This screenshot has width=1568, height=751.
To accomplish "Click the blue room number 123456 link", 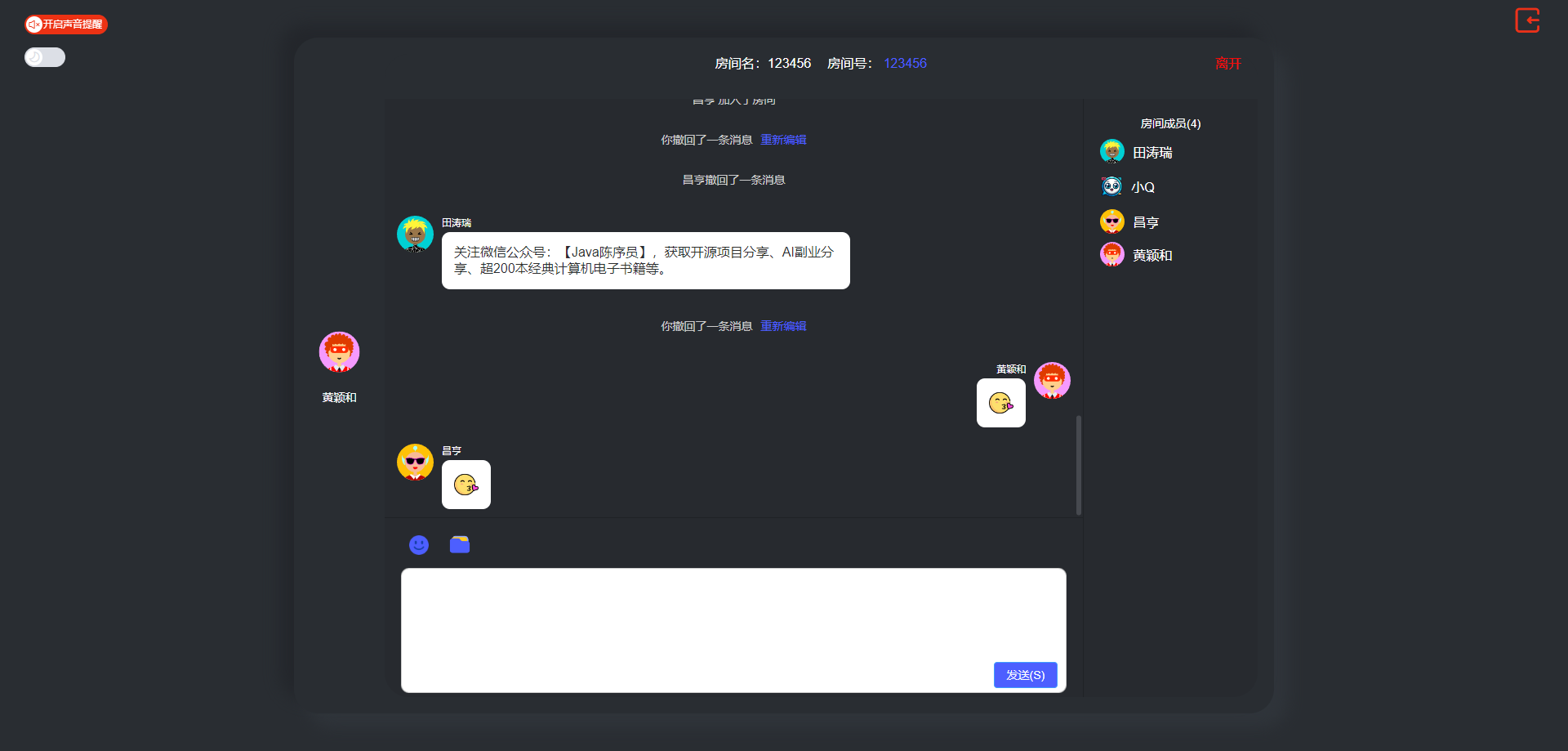I will click(904, 63).
